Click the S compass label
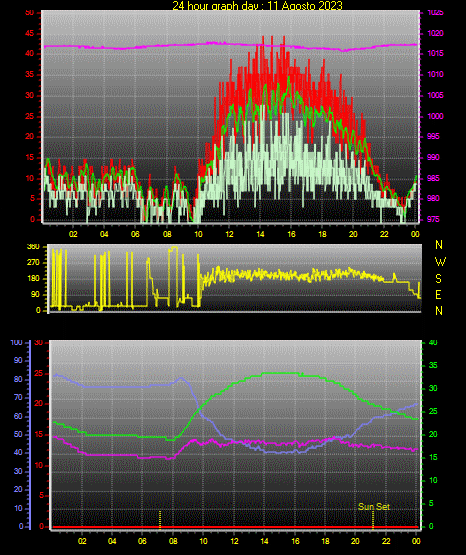466x555 pixels. 438,279
